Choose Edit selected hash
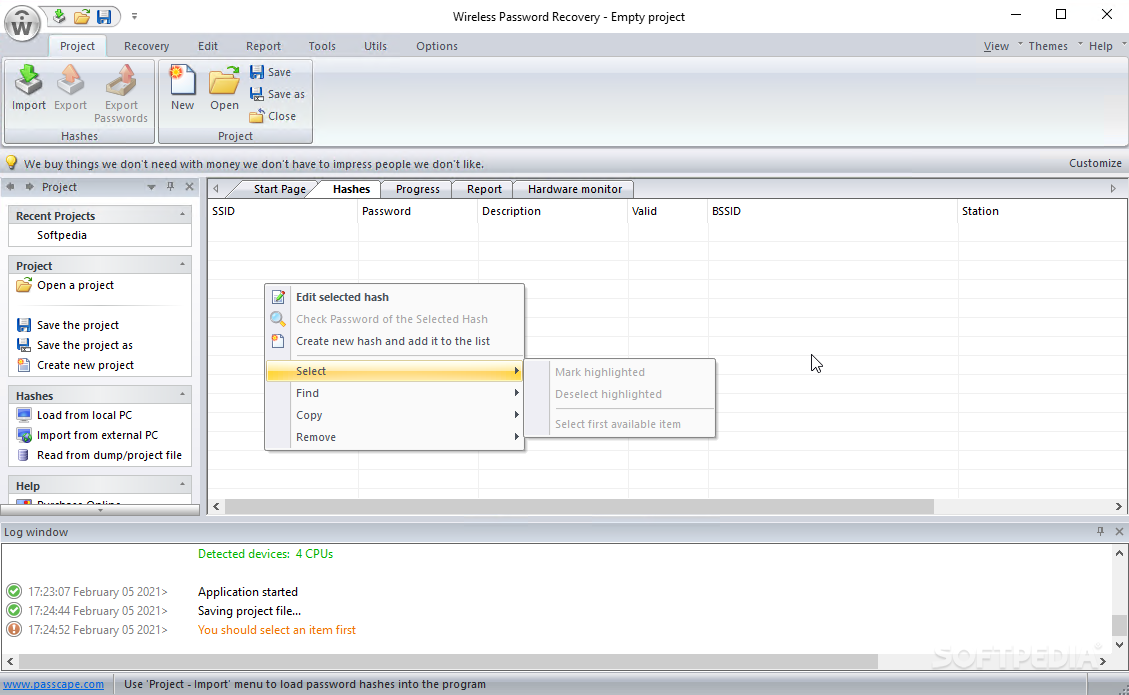The height and width of the screenshot is (695, 1129). [x=395, y=297]
